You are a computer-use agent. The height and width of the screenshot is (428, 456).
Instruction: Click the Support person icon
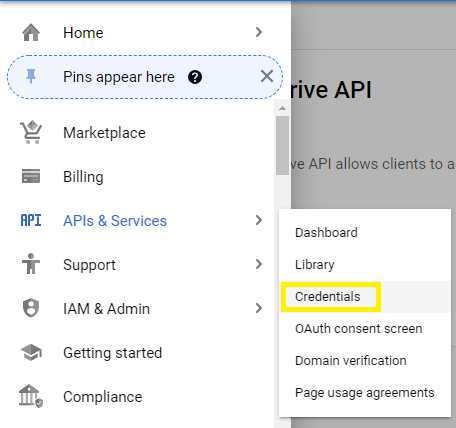point(31,264)
